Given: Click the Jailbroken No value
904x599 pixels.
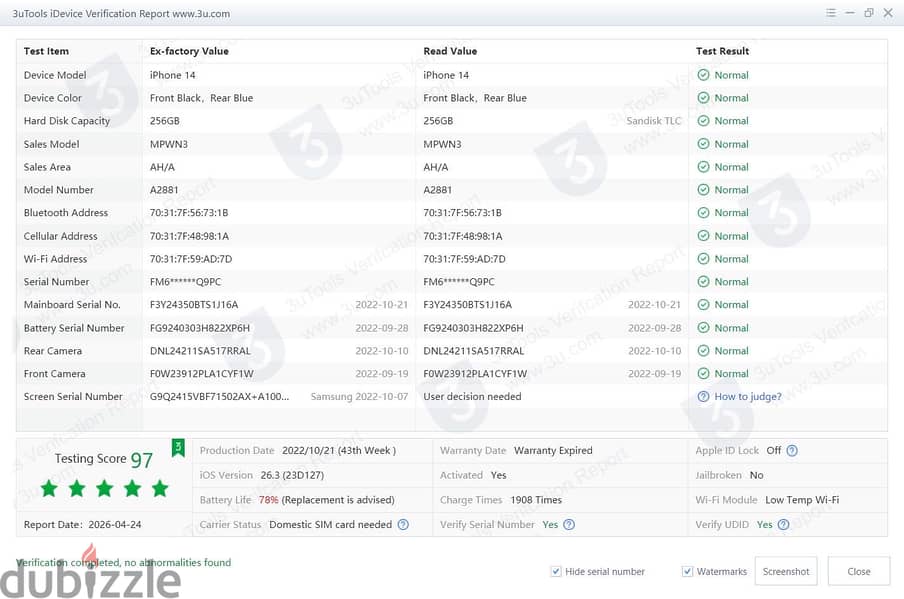Looking at the screenshot, I should pos(756,475).
